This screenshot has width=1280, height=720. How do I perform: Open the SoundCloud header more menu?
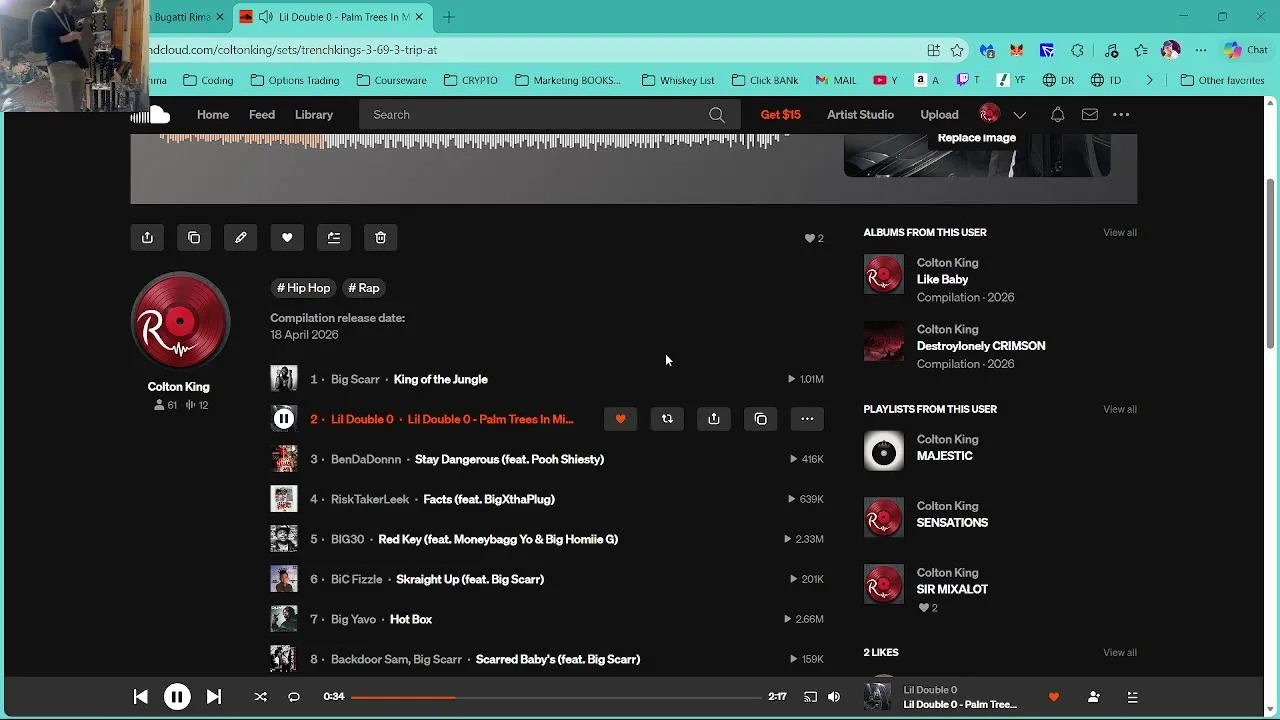click(1121, 115)
